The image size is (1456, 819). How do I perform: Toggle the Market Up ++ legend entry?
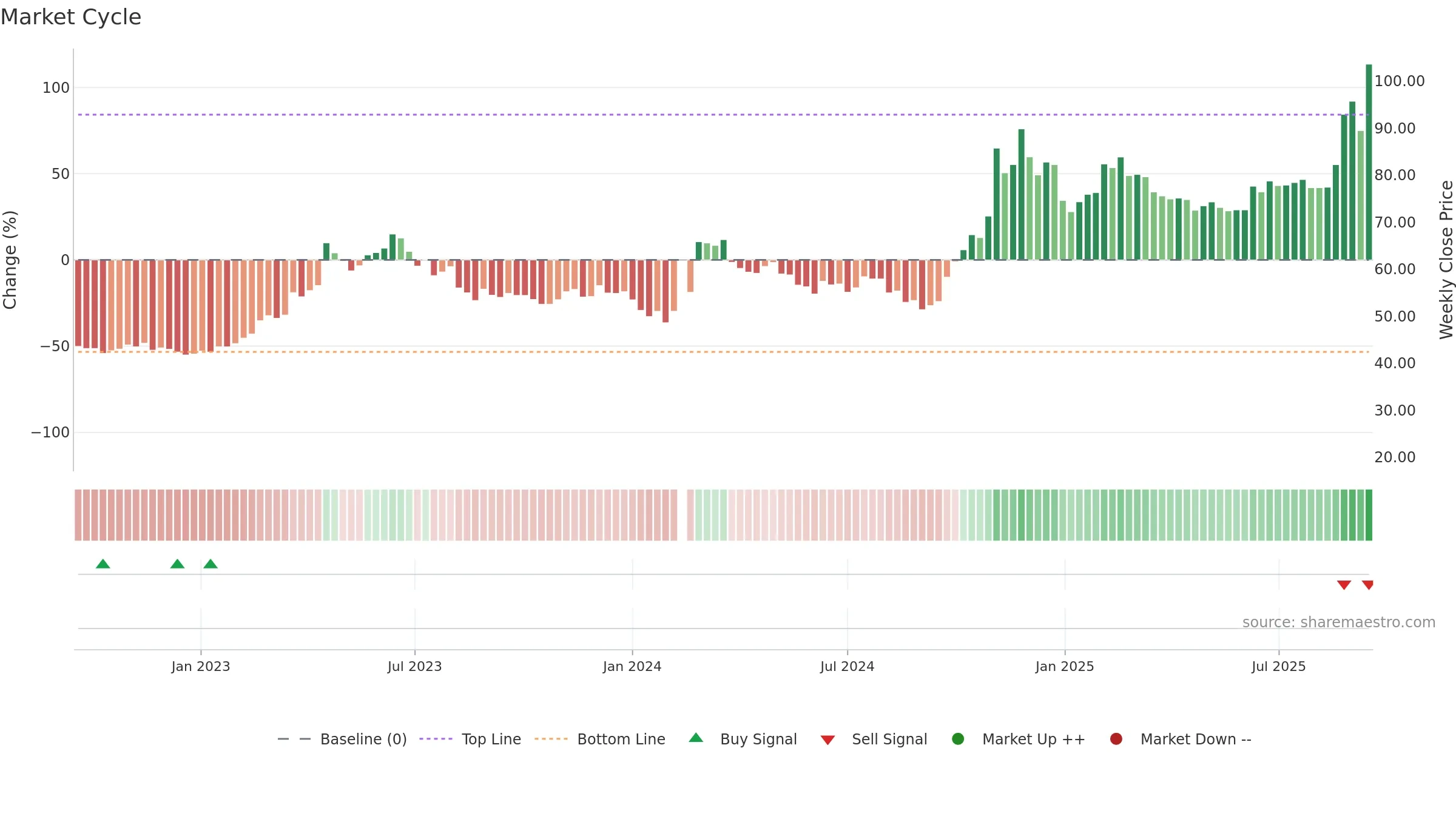[x=1019, y=739]
